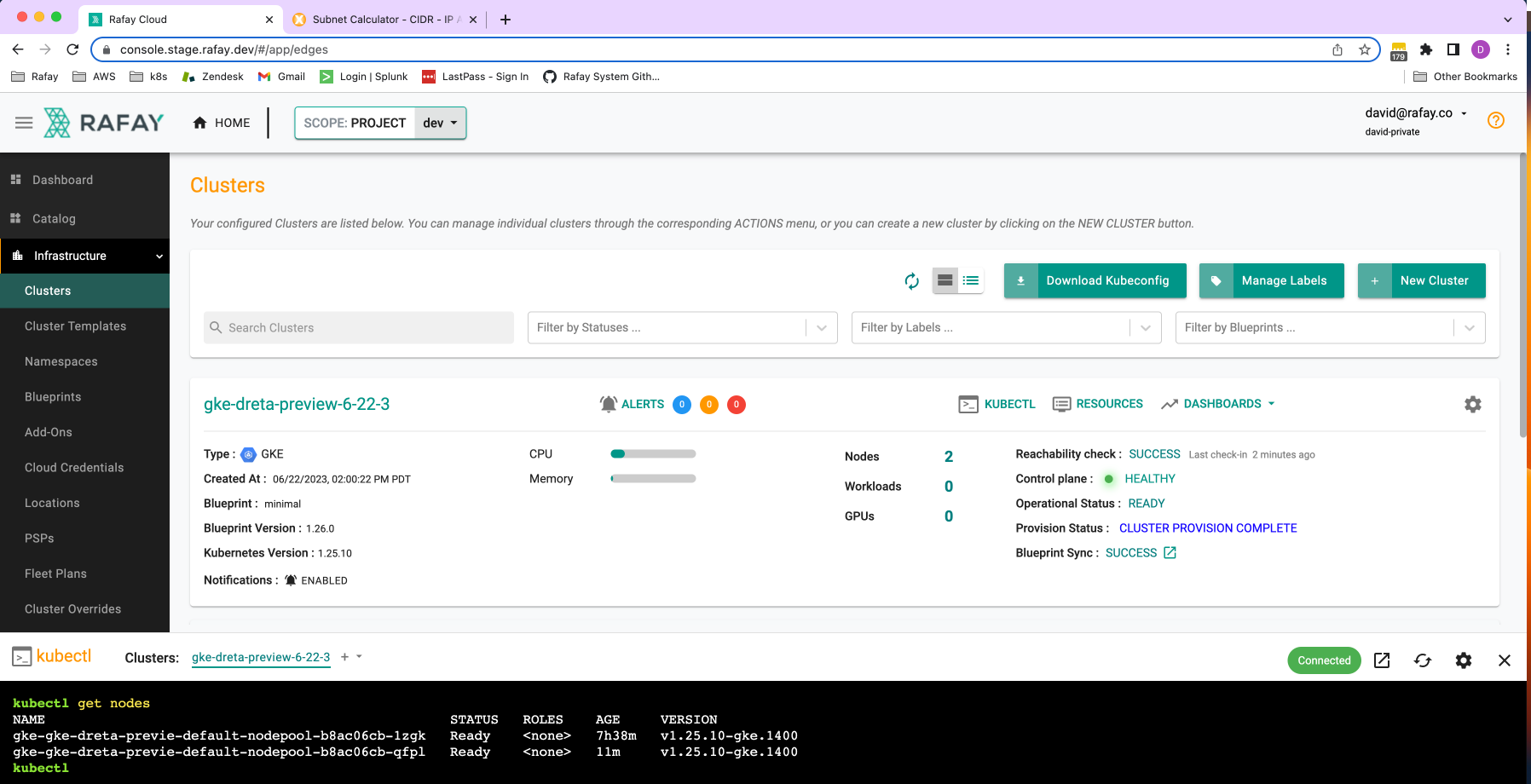Click the Rafay logo
This screenshot has width=1531, height=784.
pos(103,123)
